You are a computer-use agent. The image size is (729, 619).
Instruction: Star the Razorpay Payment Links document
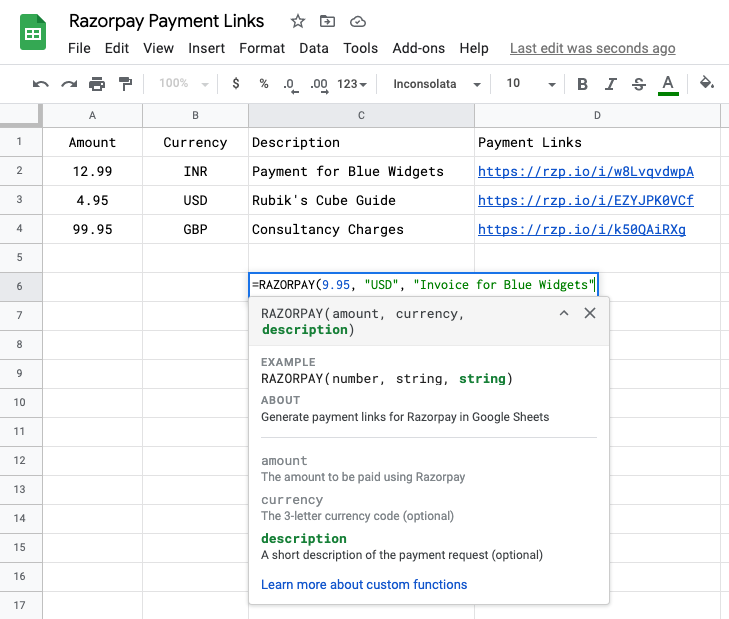coord(298,21)
